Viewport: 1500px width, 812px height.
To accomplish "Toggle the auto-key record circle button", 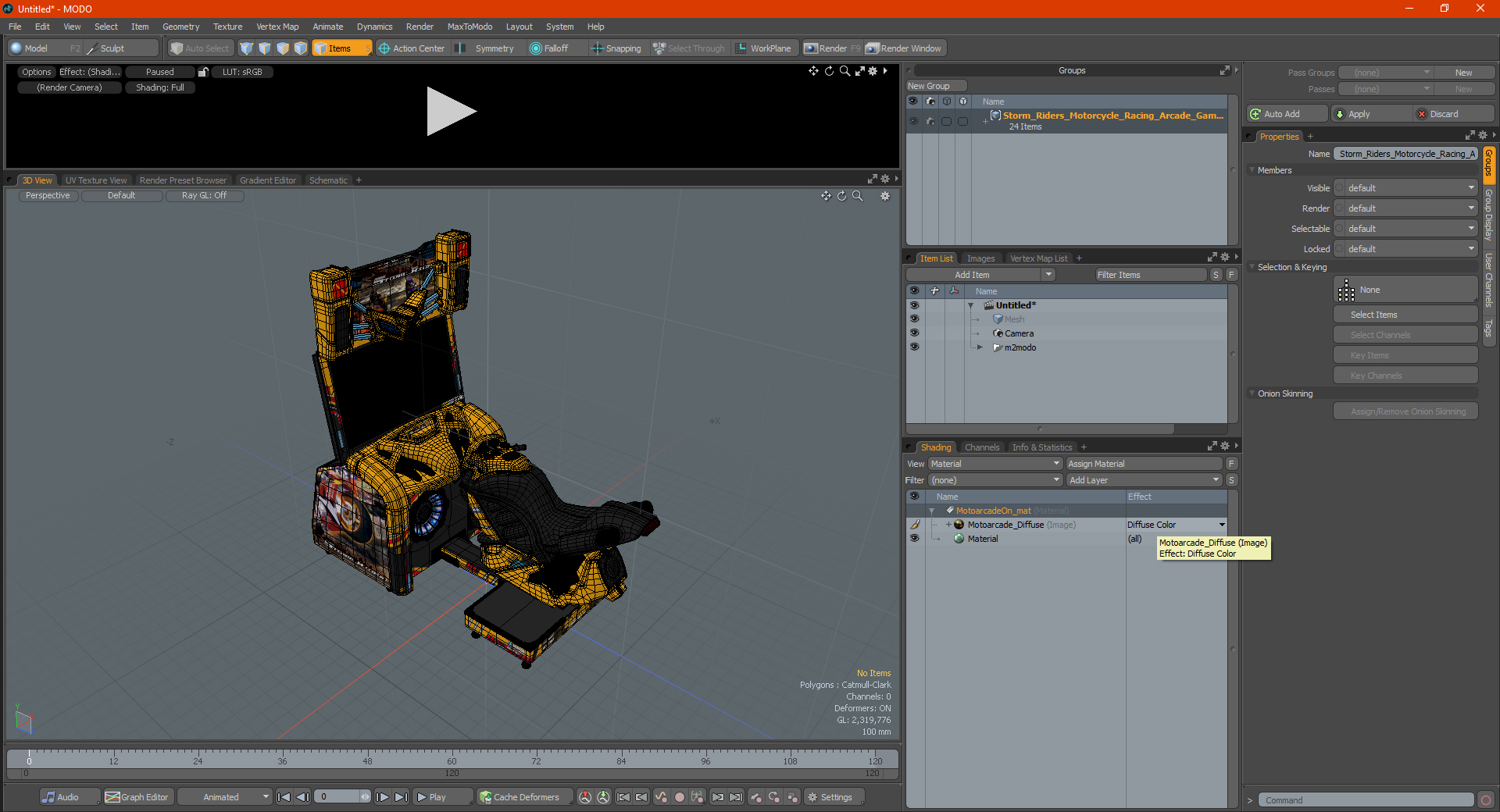I will coord(680,797).
